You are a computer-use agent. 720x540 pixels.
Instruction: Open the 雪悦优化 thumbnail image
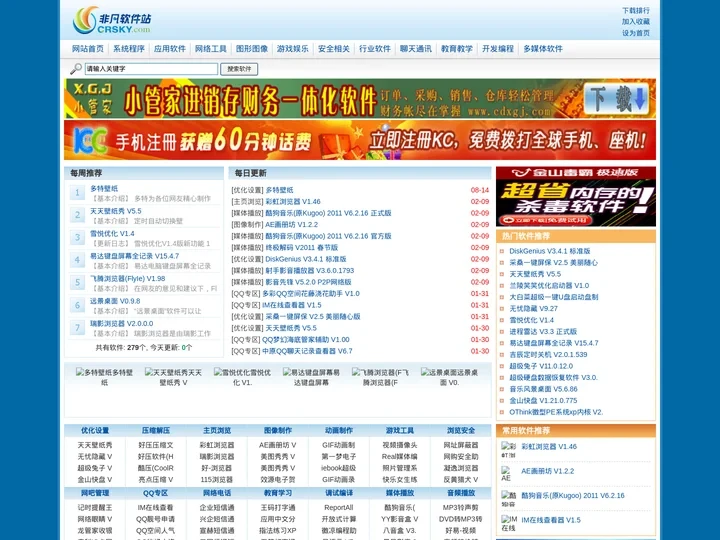[242, 377]
